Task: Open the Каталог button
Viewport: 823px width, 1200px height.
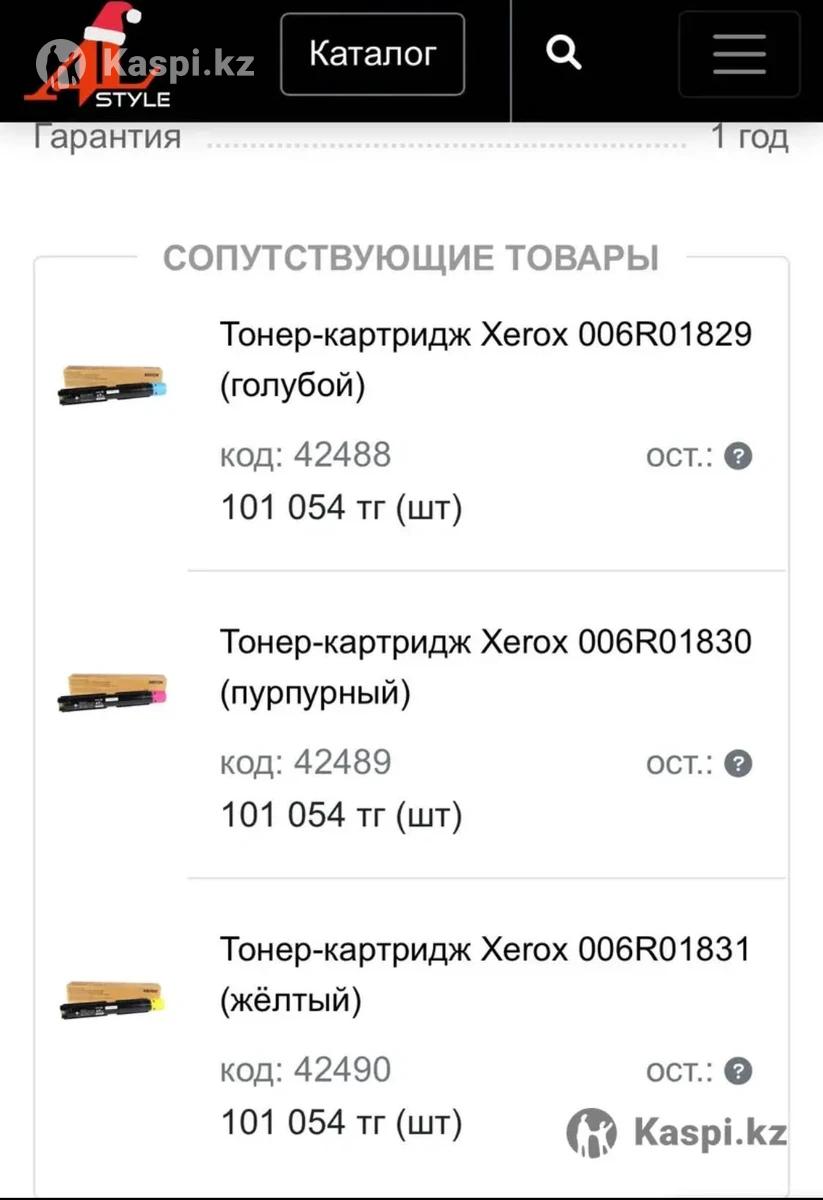Action: coord(372,54)
